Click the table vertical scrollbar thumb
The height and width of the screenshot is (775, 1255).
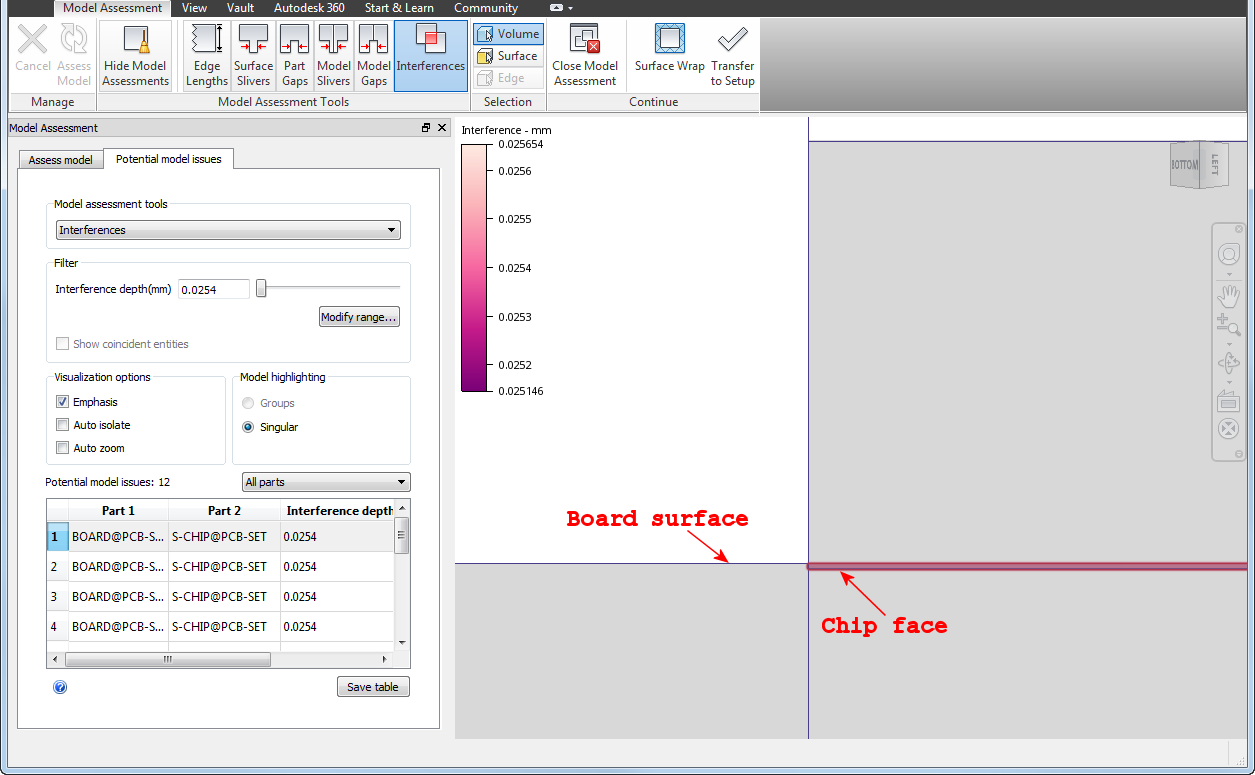(402, 535)
